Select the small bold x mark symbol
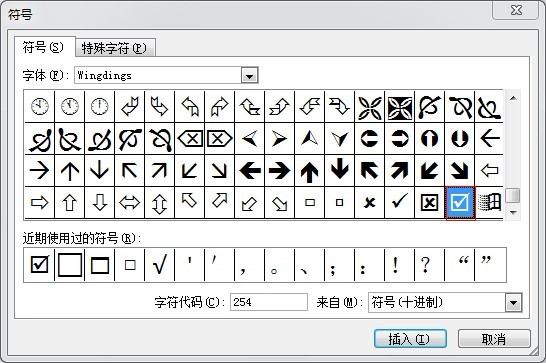546x363 pixels. pyautogui.click(x=369, y=202)
